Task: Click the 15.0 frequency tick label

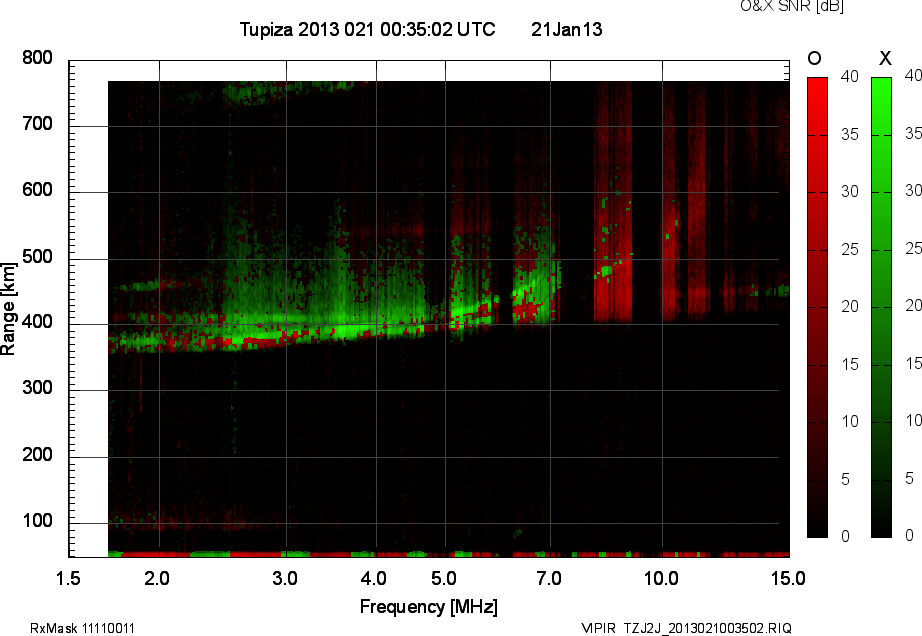Action: (788, 578)
